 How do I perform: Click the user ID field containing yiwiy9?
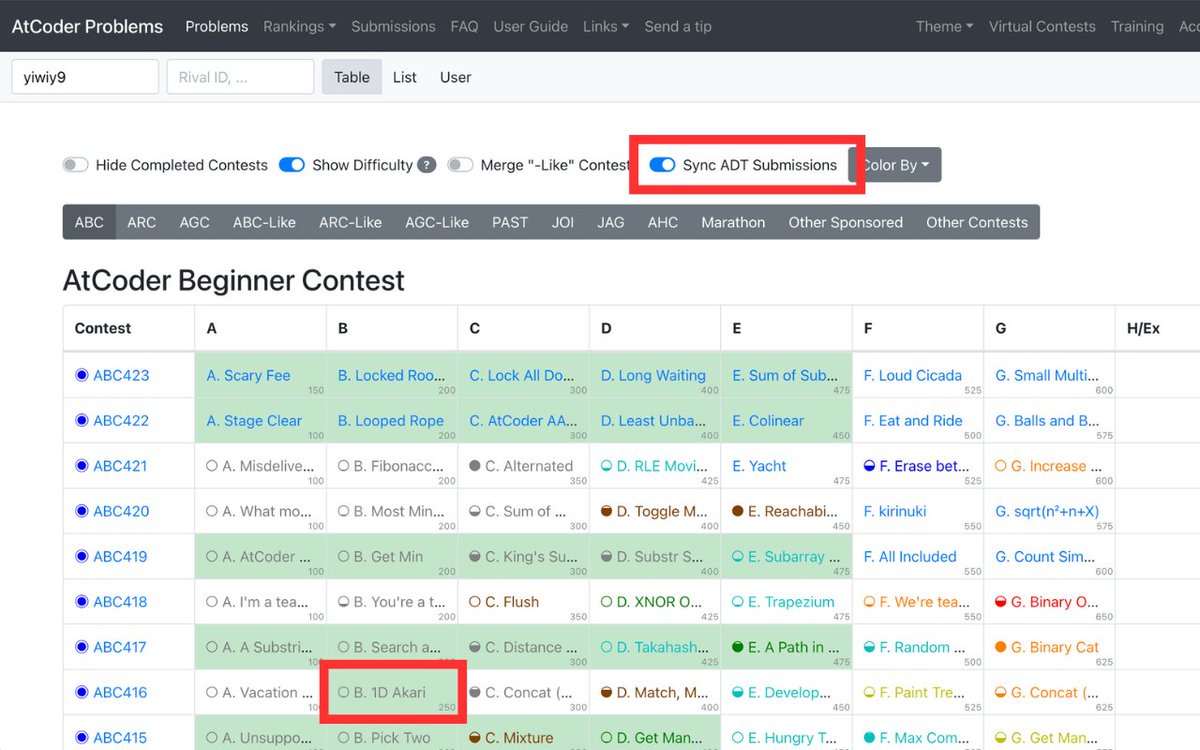pyautogui.click(x=85, y=77)
